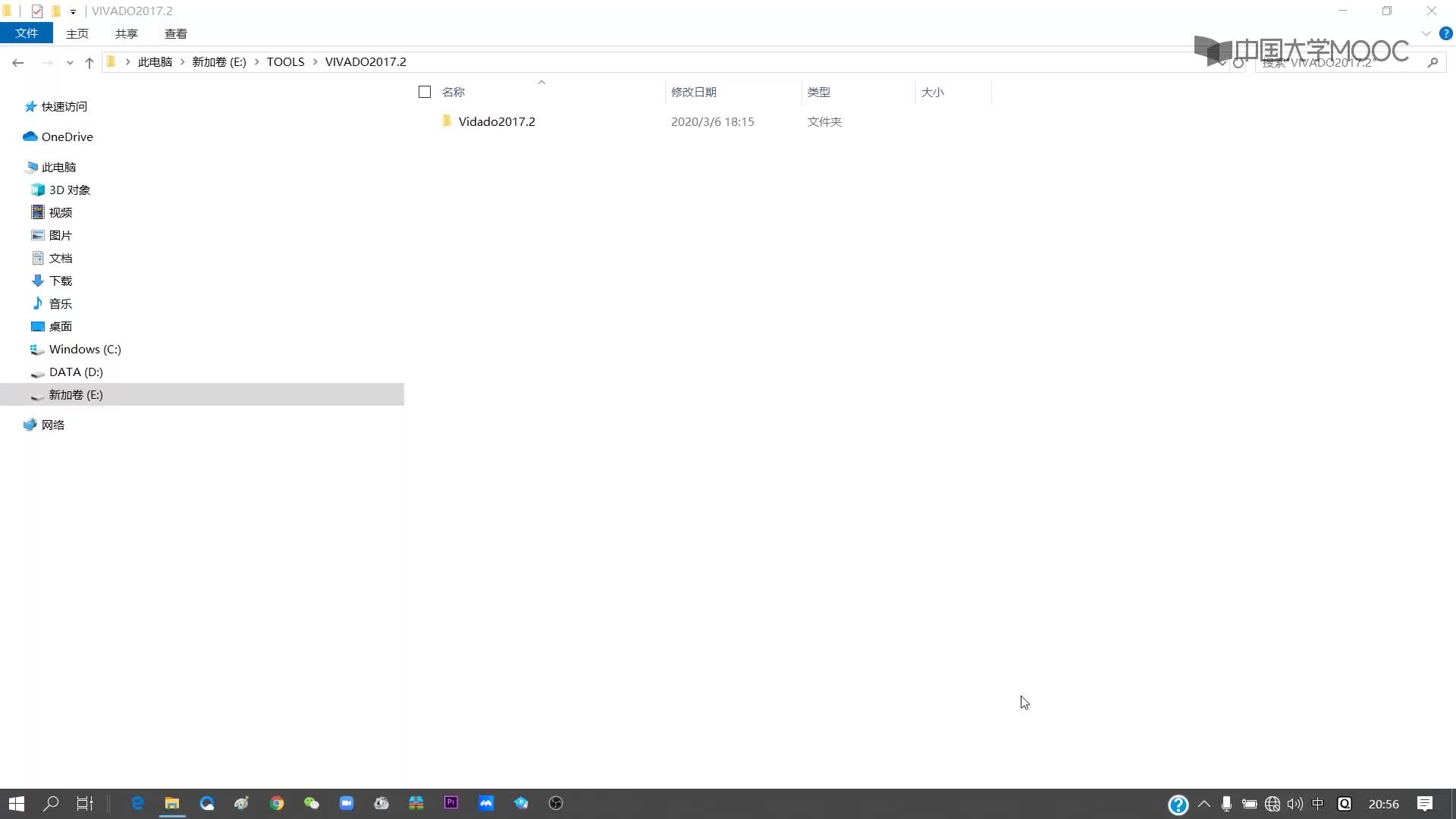The width and height of the screenshot is (1456, 819).
Task: Go back with the back arrow
Action: (x=18, y=62)
